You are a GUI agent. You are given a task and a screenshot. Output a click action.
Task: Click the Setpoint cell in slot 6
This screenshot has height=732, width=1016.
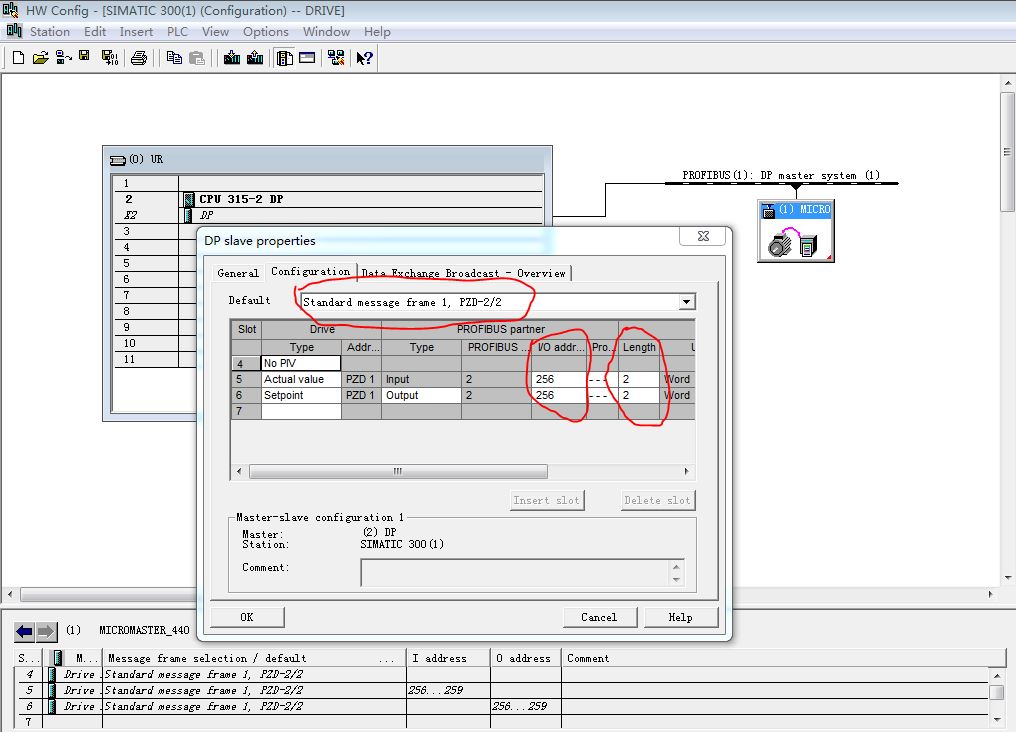pyautogui.click(x=301, y=395)
